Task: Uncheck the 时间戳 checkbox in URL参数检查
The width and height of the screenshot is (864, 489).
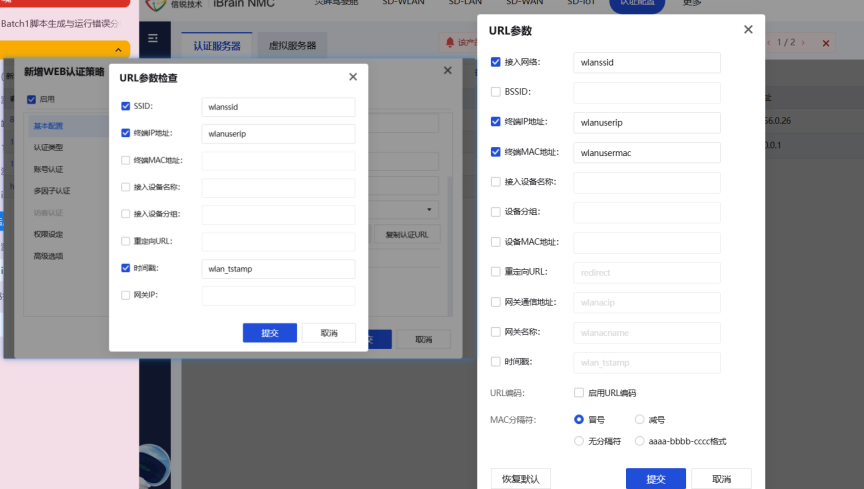Action: pos(126,268)
